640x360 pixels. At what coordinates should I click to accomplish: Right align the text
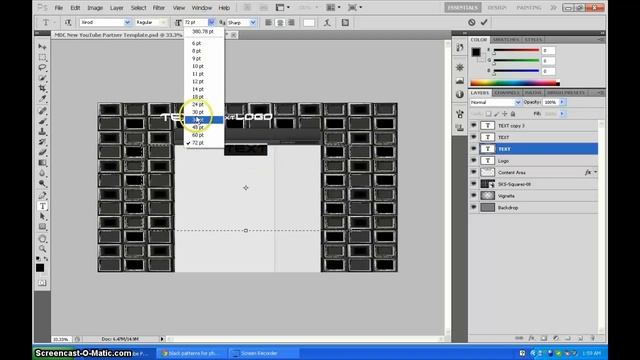[291, 22]
